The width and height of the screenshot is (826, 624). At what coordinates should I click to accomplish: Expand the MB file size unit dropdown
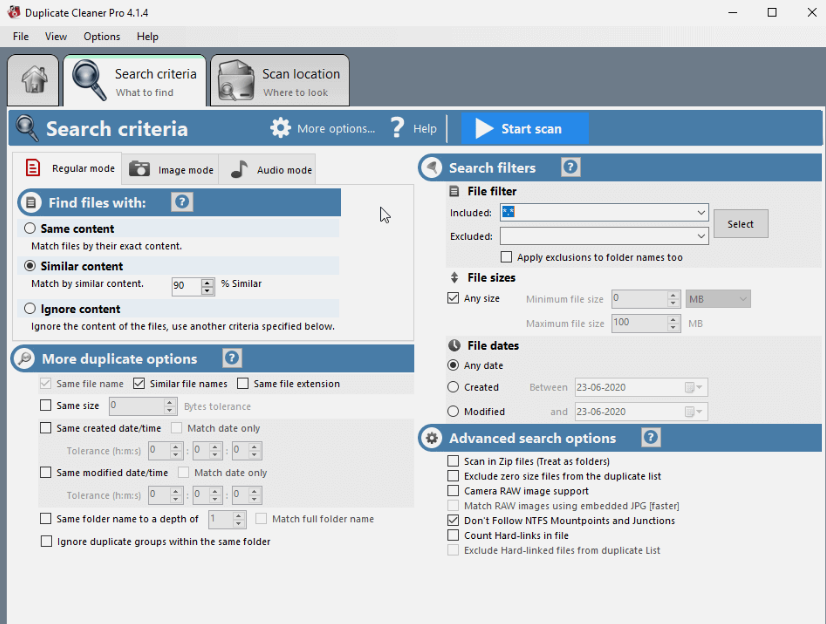tap(742, 299)
